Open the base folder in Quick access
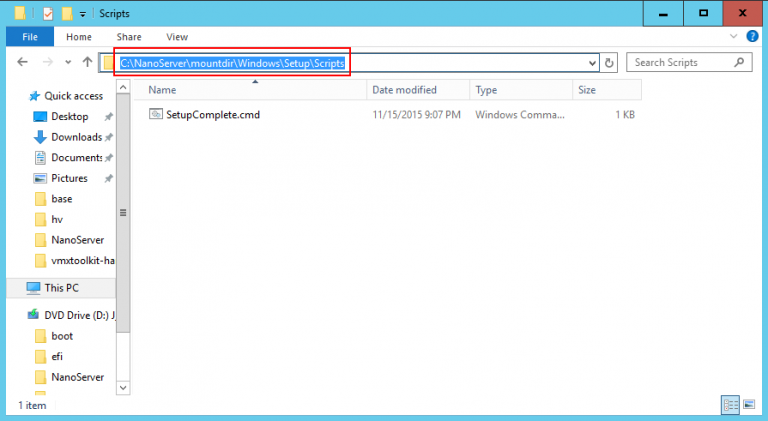Screen dimensions: 768x421 coord(62,199)
